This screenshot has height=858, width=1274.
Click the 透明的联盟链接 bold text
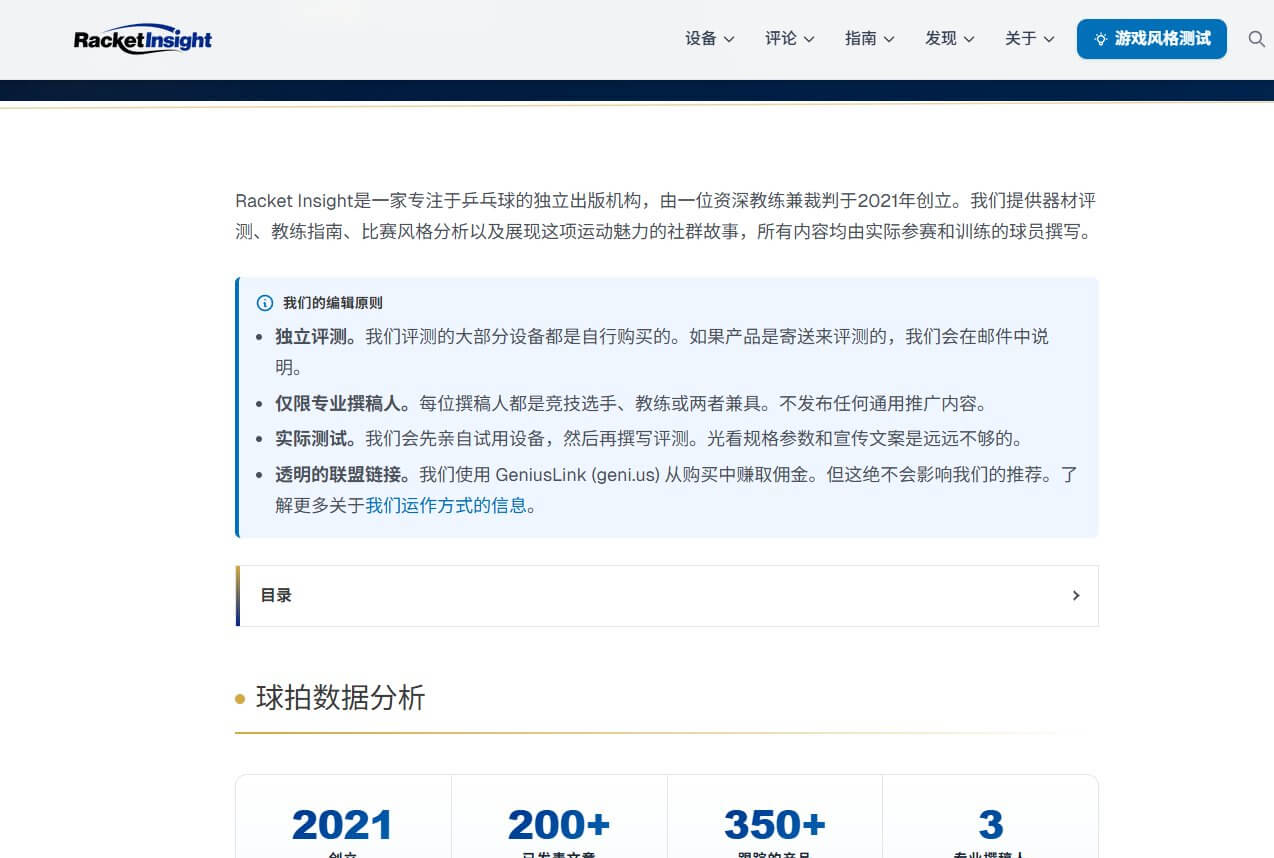click(x=343, y=474)
